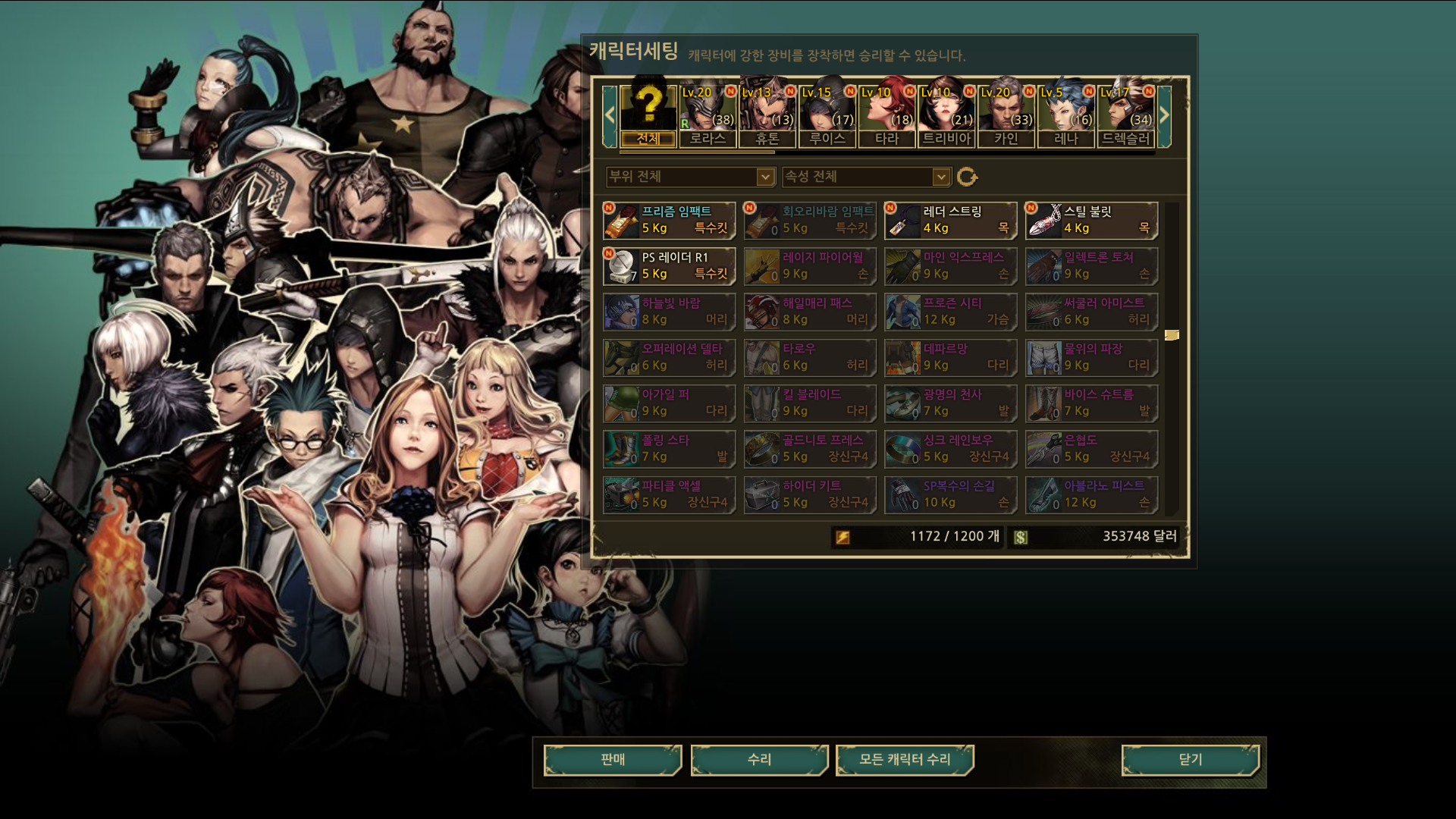The height and width of the screenshot is (819, 1456).
Task: Click the 닫기 button
Action: coord(1191,760)
